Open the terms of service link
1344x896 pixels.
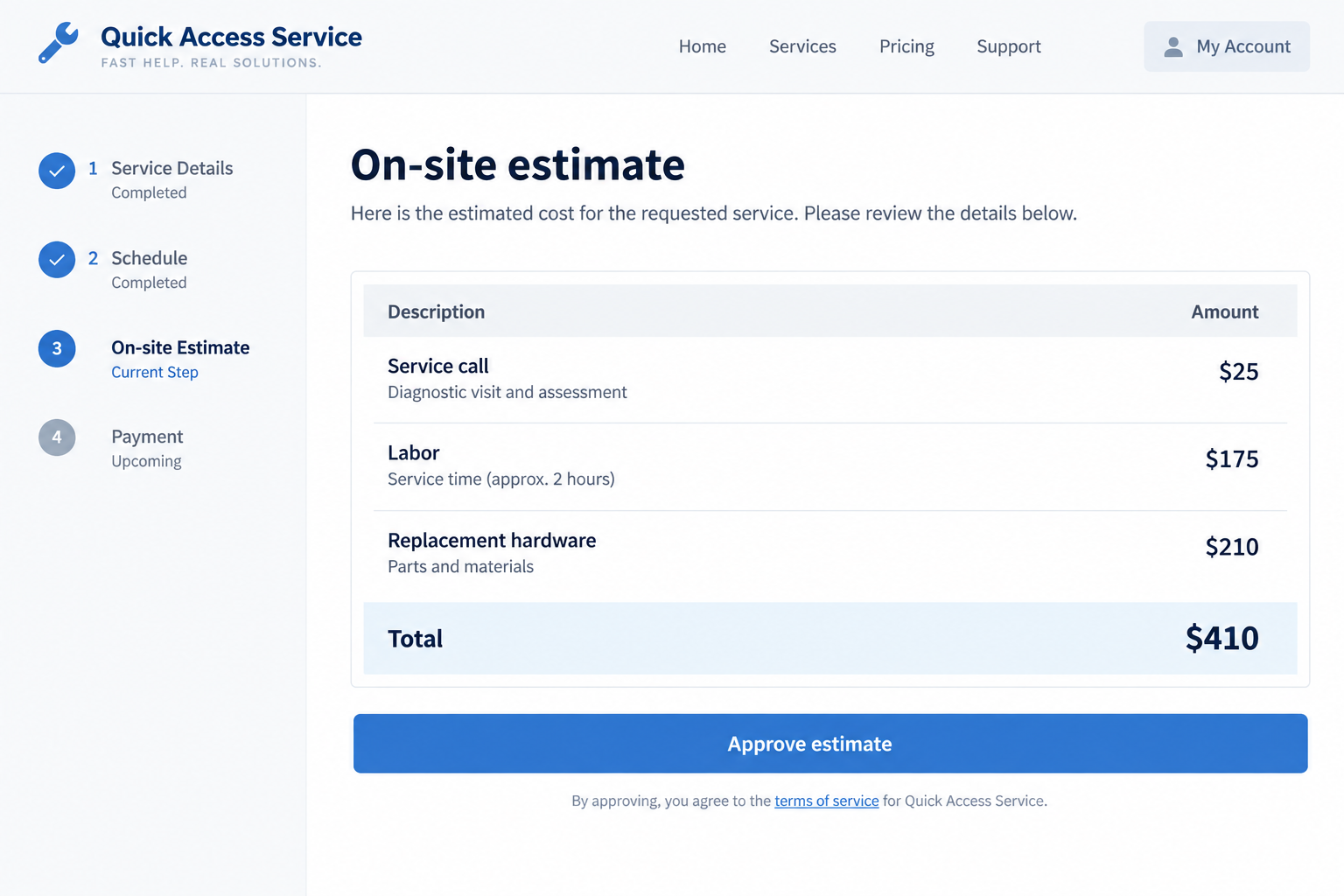(827, 801)
